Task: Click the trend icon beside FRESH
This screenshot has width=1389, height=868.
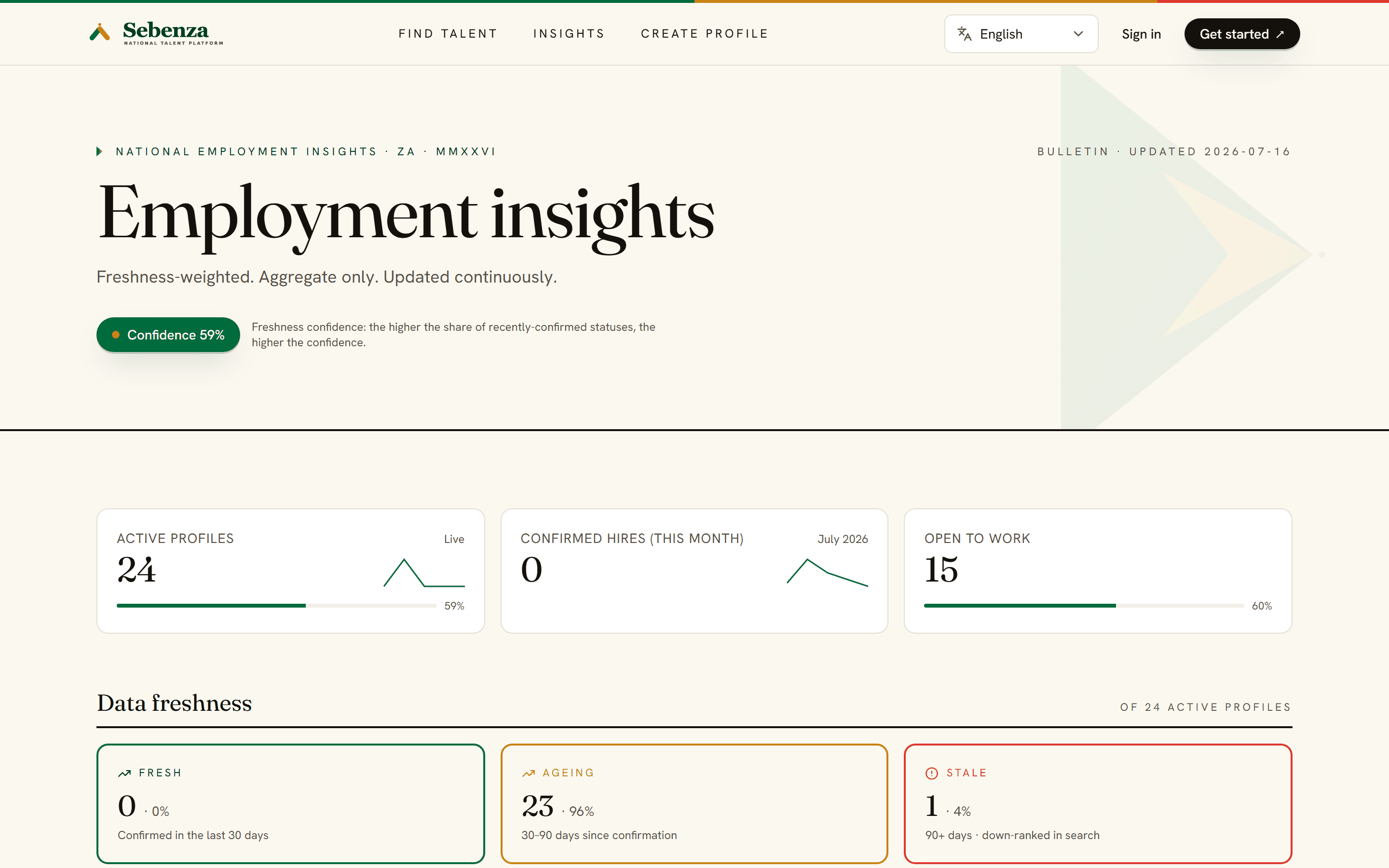Action: (x=124, y=773)
